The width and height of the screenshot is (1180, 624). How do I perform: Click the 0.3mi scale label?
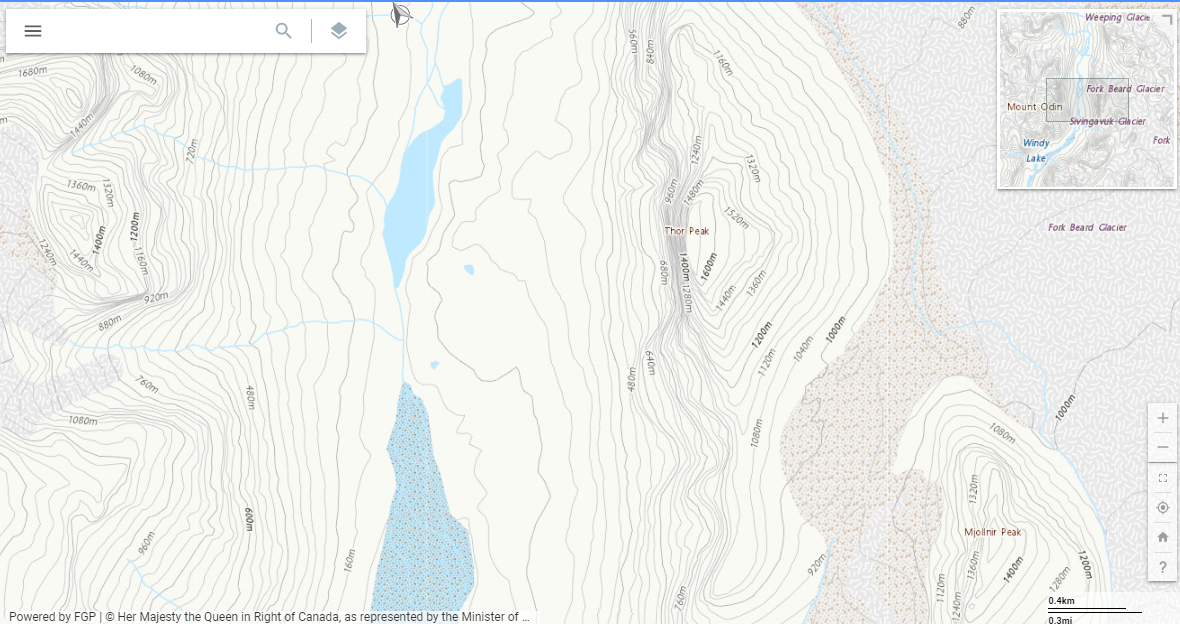[x=1060, y=619]
